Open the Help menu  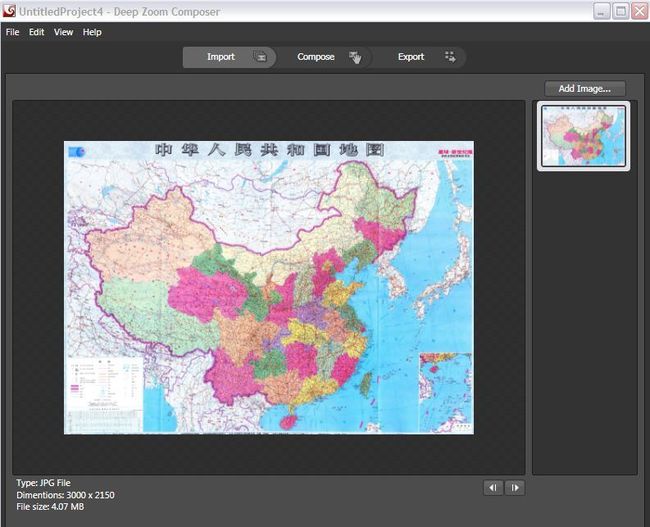tap(92, 32)
